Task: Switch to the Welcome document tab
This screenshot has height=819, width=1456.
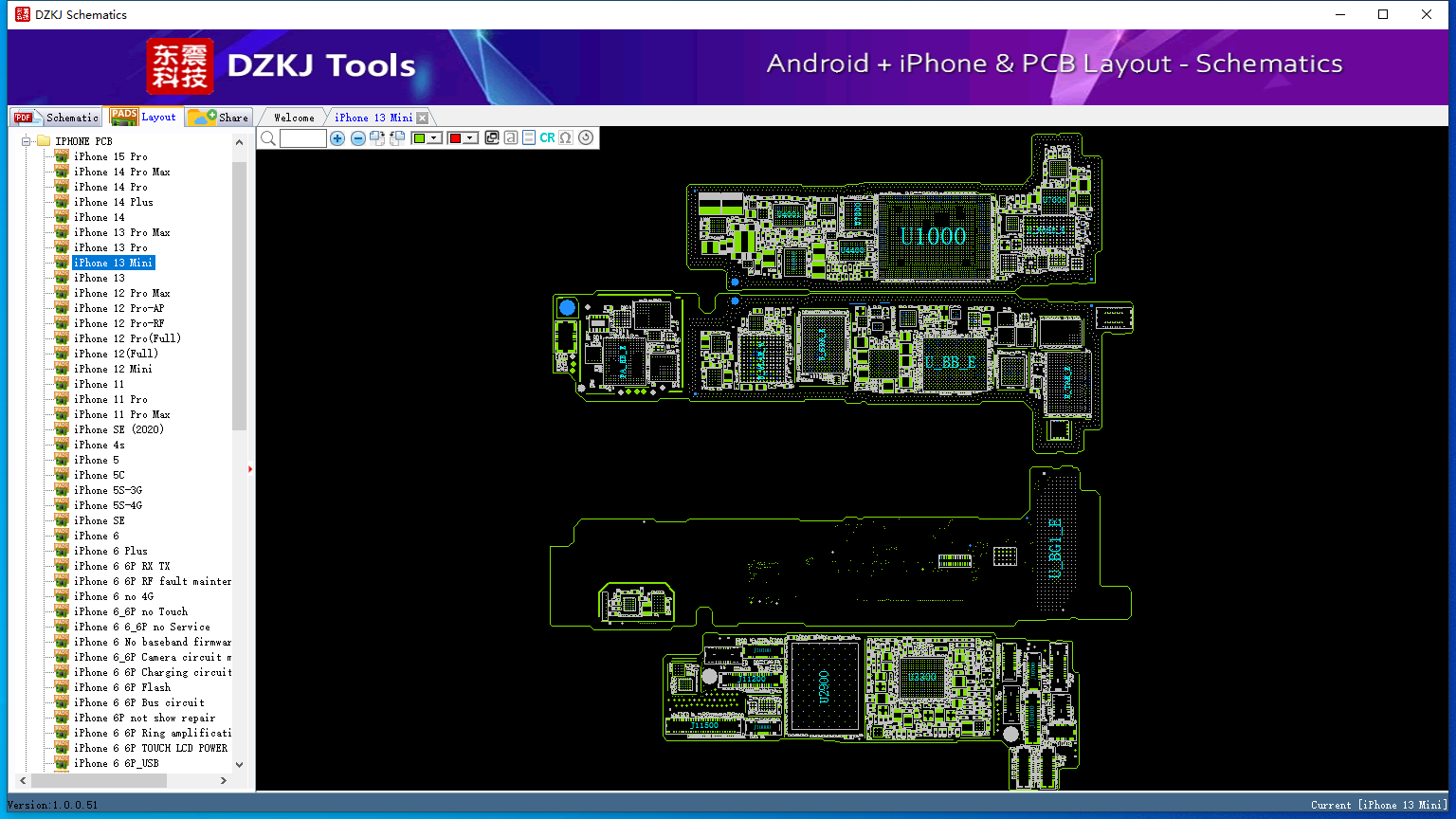Action: coord(294,118)
